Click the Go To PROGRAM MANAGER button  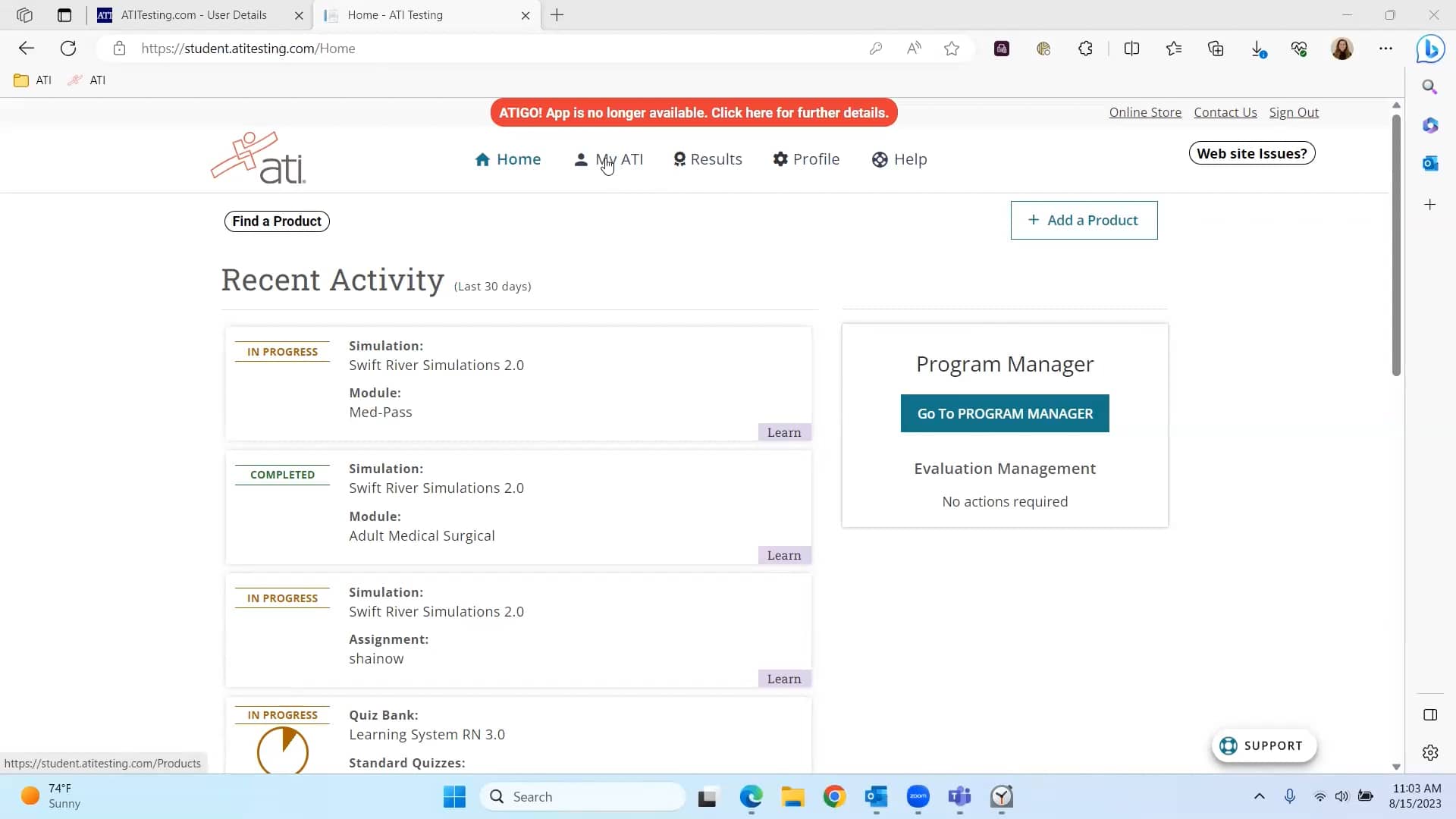(1004, 413)
